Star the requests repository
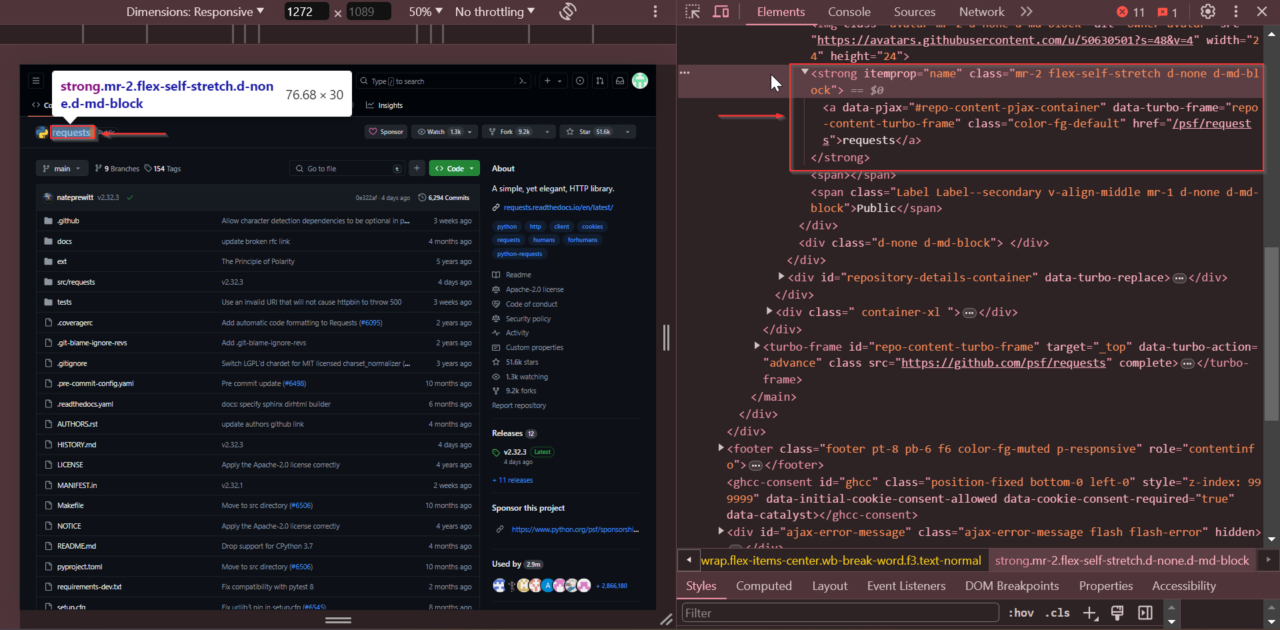This screenshot has height=630, width=1280. (x=589, y=132)
